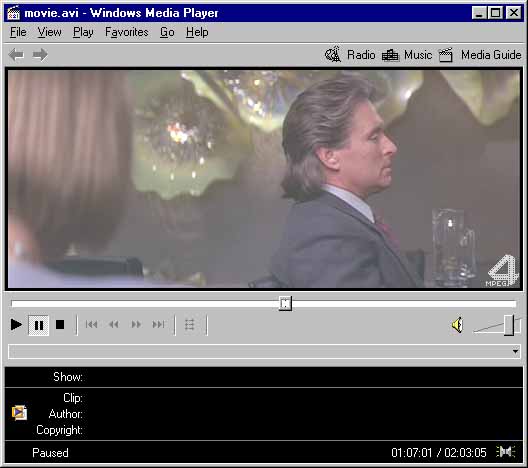The height and width of the screenshot is (468, 528).
Task: Click the stereo sound indicator icon
Action: (x=506, y=452)
